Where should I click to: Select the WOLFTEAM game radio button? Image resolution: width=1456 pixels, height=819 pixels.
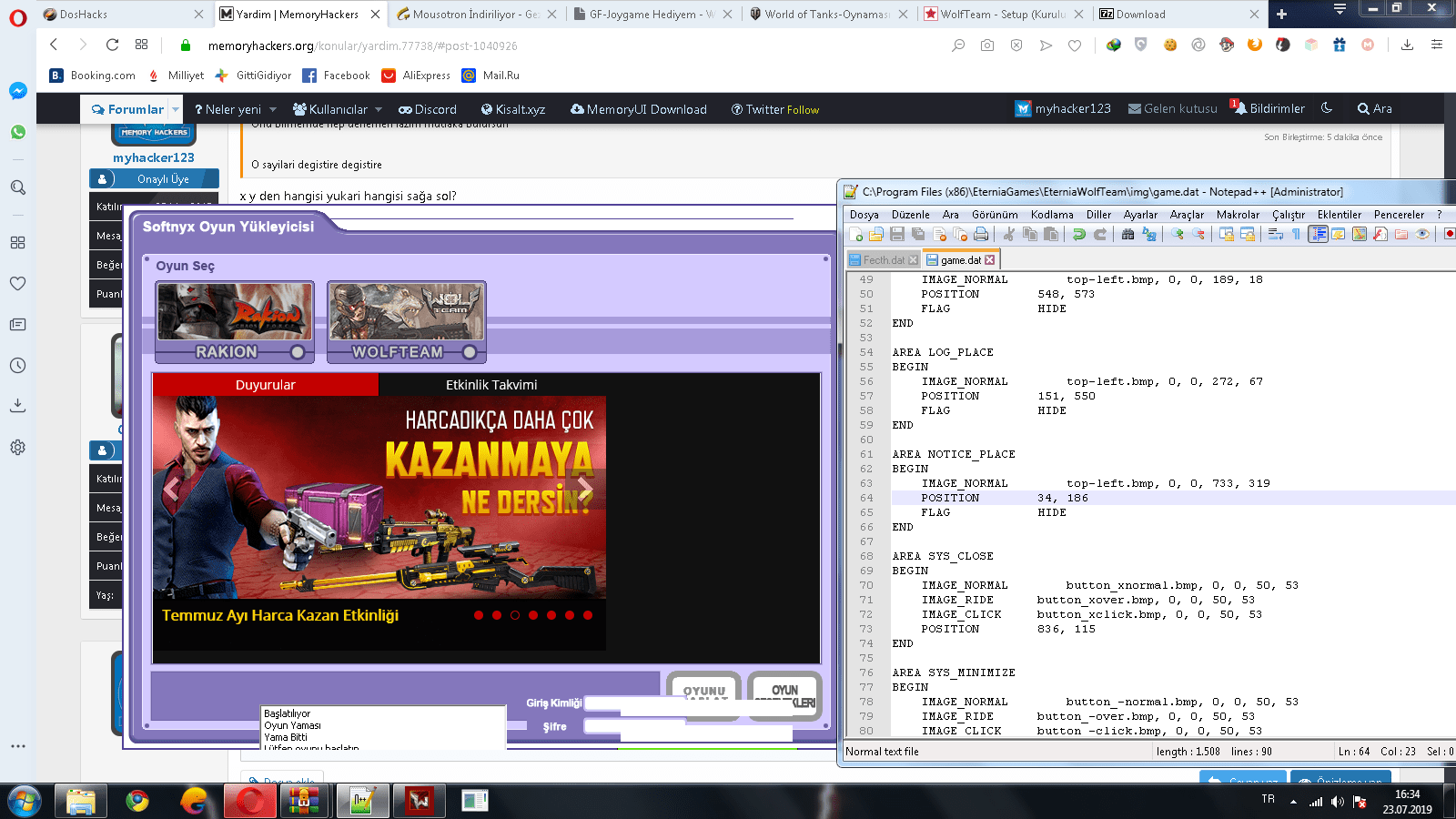470,352
